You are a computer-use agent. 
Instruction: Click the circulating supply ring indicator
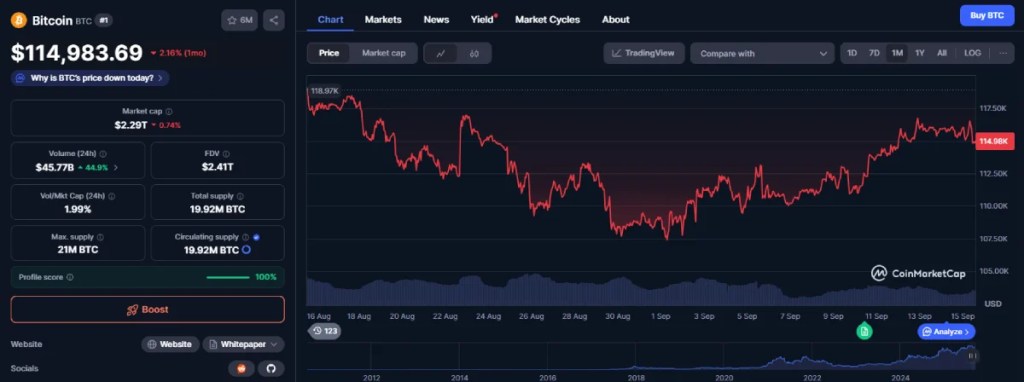pos(246,250)
